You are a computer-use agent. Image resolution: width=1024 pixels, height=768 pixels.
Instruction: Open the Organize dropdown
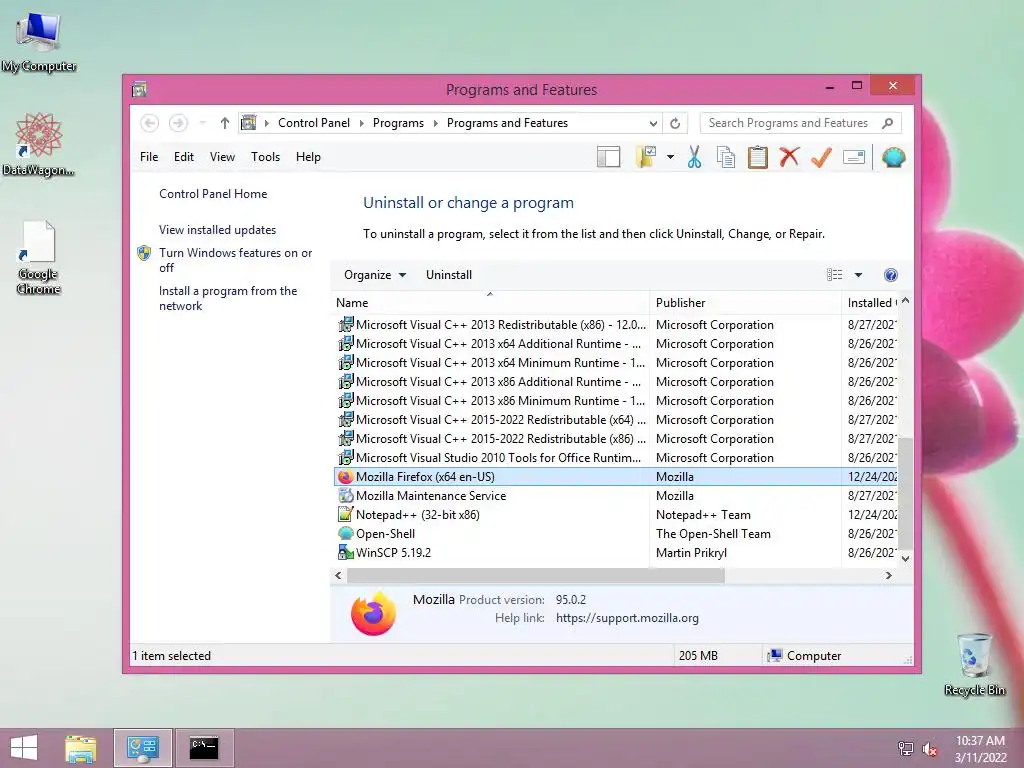pos(375,275)
